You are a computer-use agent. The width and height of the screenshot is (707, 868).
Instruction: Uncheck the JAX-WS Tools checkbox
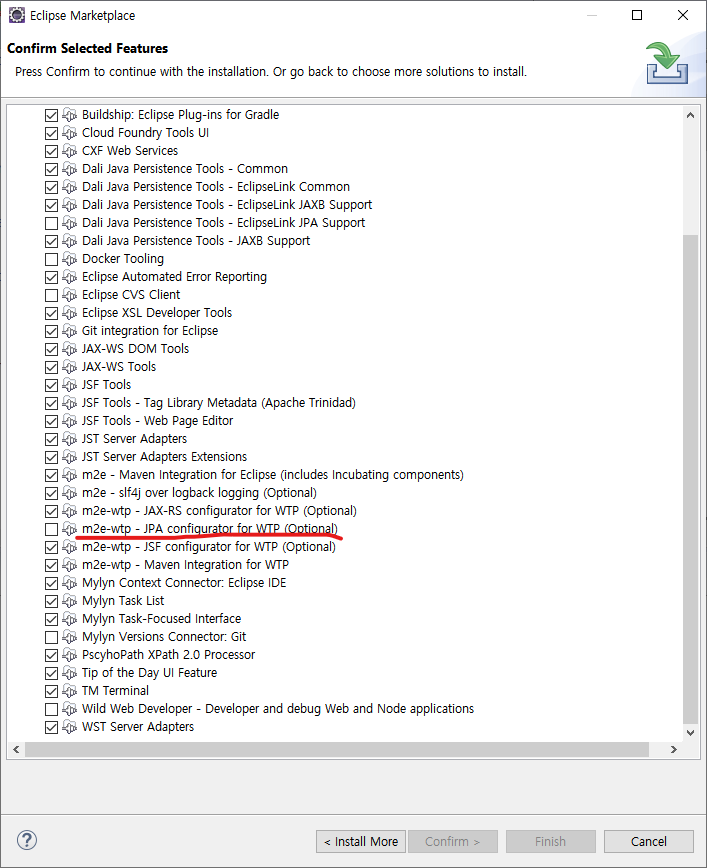coord(51,367)
